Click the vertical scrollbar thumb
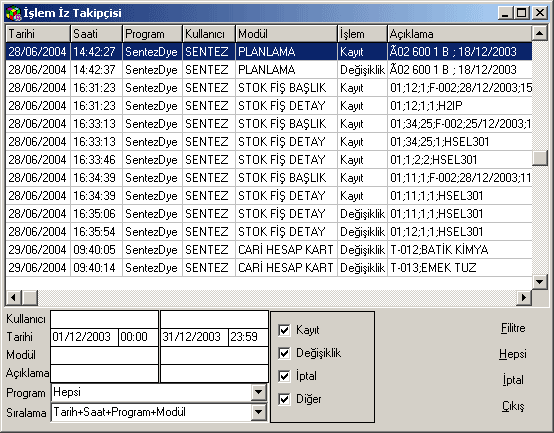The height and width of the screenshot is (433, 554). (x=540, y=158)
